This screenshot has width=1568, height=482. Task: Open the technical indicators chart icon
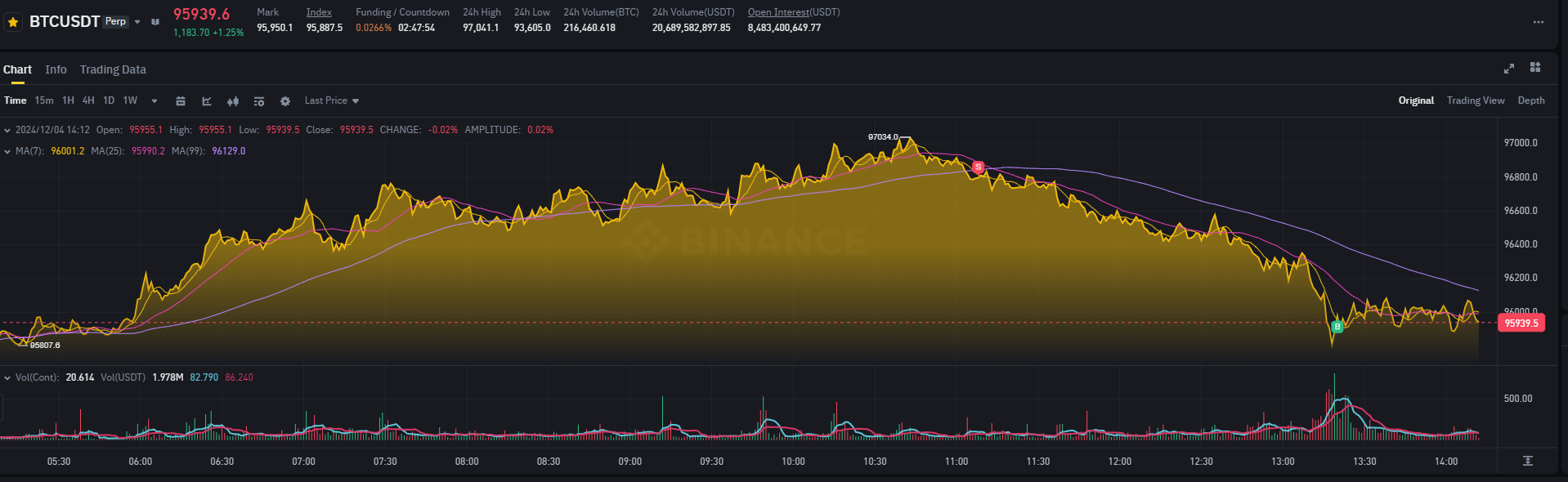[207, 101]
